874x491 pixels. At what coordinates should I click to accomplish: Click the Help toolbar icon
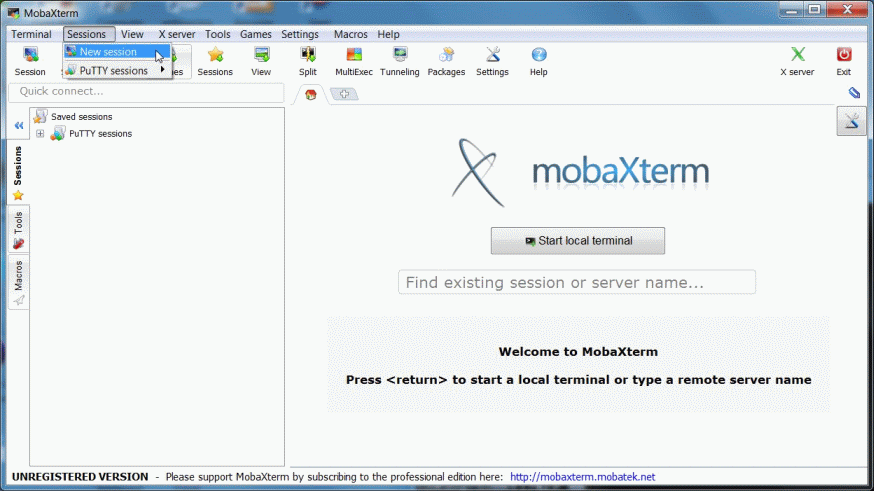click(538, 61)
